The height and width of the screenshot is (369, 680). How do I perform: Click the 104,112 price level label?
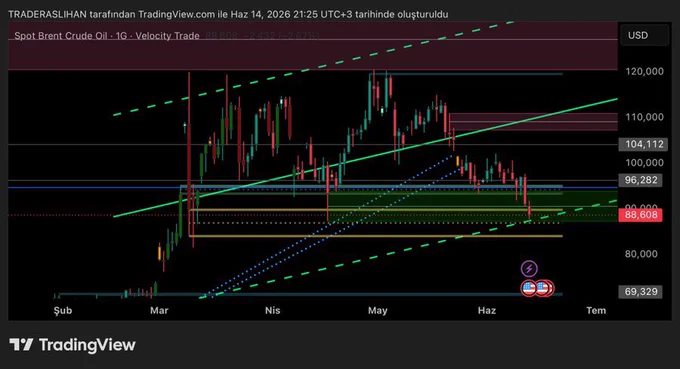click(644, 144)
